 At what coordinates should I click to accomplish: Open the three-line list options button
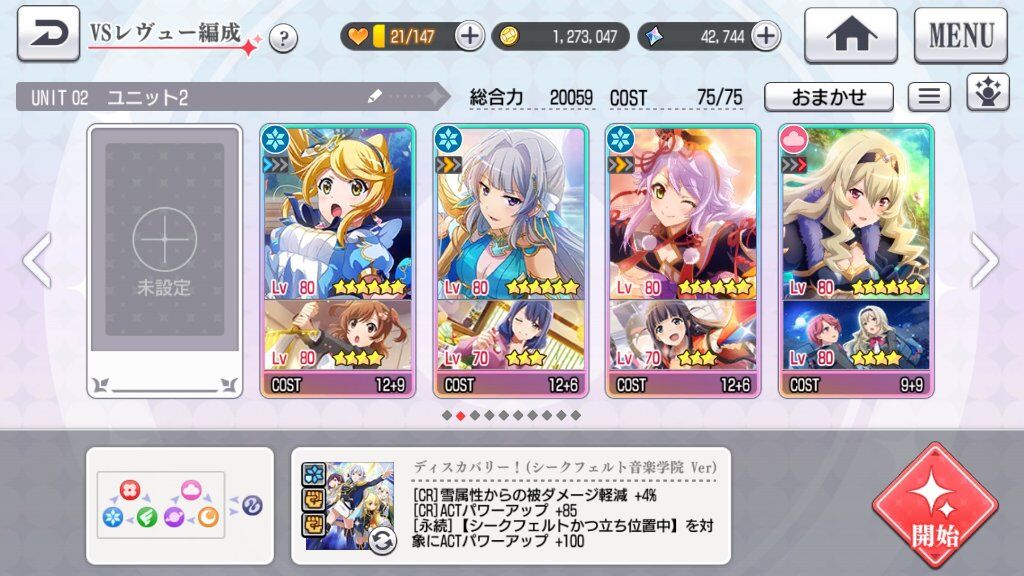point(929,97)
